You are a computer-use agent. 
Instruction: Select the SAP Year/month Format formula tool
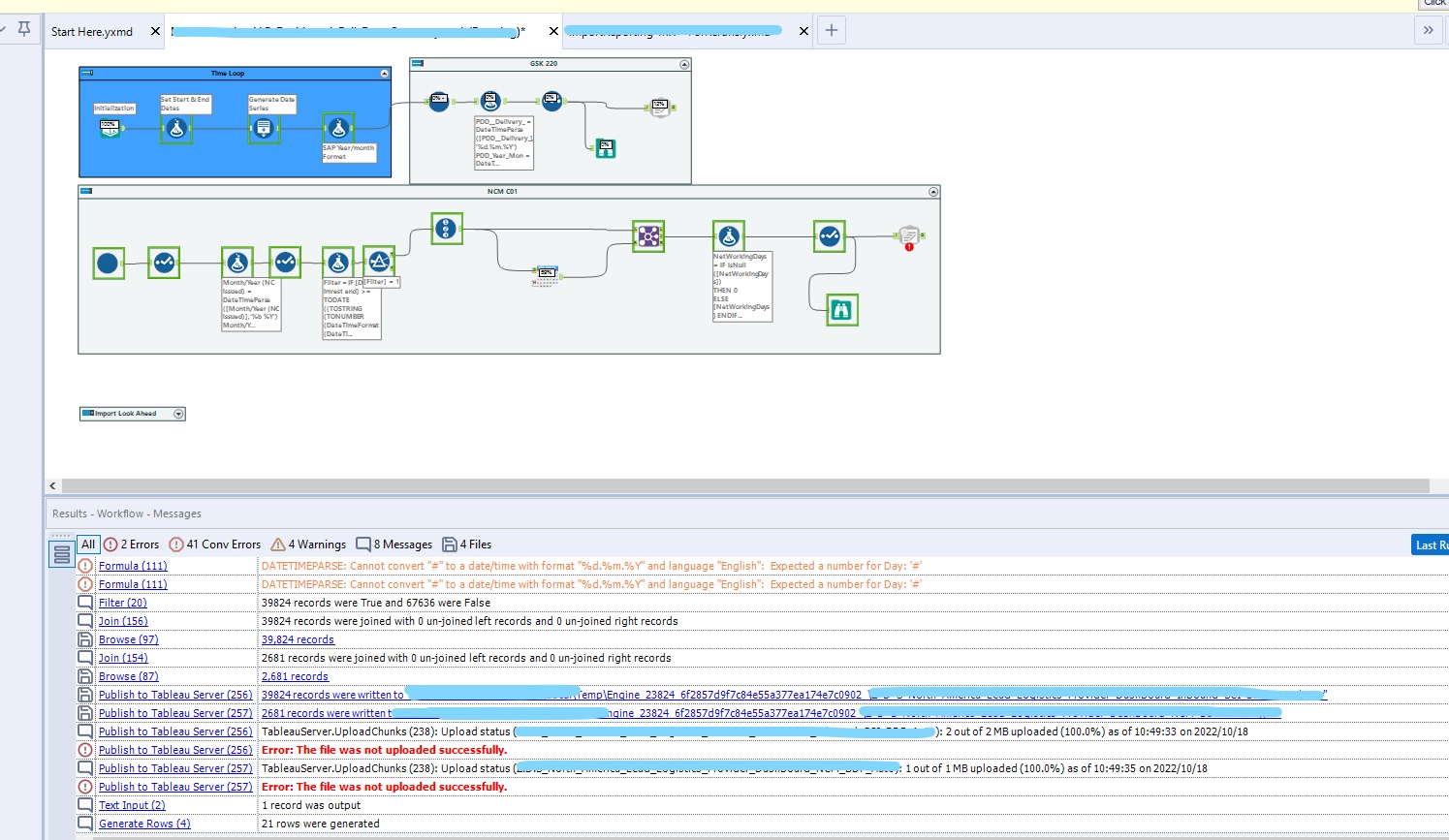pyautogui.click(x=337, y=128)
